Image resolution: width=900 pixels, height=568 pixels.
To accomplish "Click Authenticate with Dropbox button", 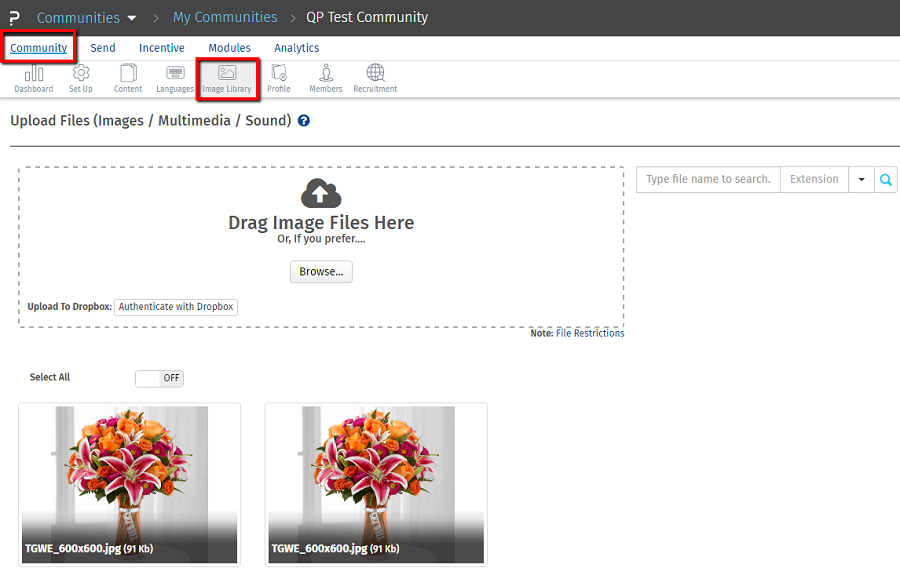I will pos(176,307).
